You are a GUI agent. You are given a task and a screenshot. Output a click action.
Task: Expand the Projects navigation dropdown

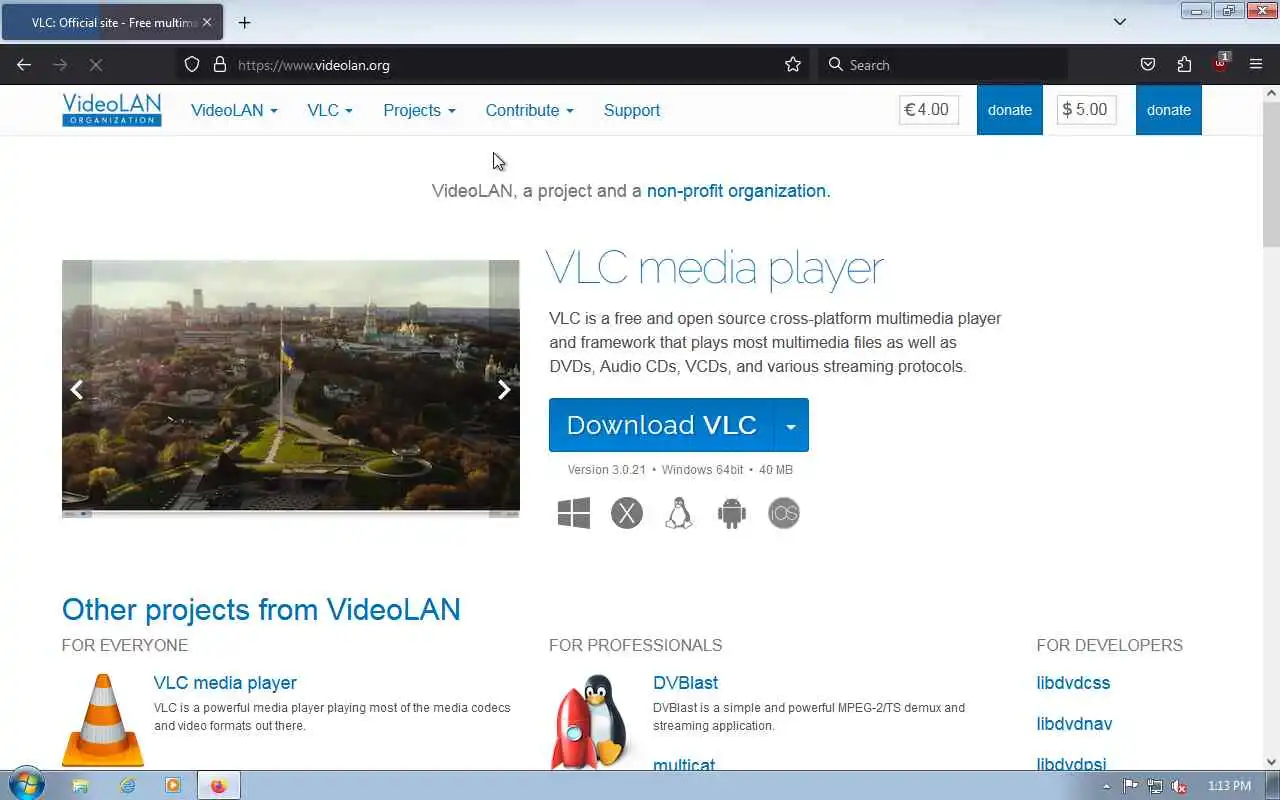click(419, 110)
